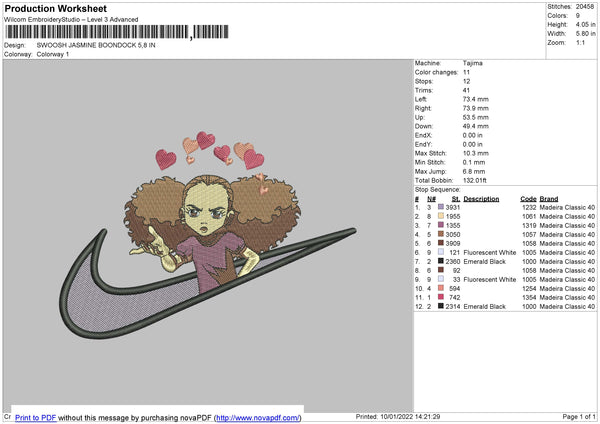Click the Width value 5.80 in
600x424 pixels.
coord(585,34)
